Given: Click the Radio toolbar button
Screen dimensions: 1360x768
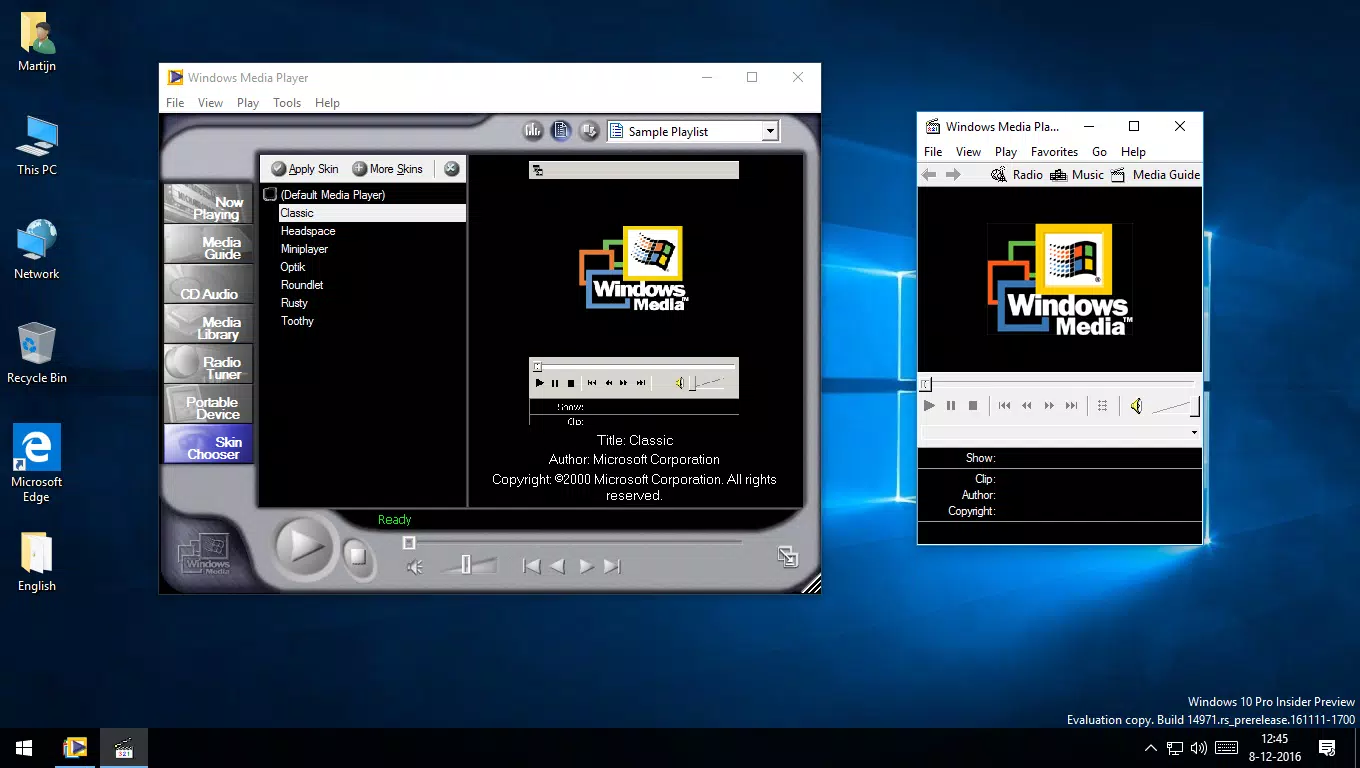Looking at the screenshot, I should (1017, 175).
